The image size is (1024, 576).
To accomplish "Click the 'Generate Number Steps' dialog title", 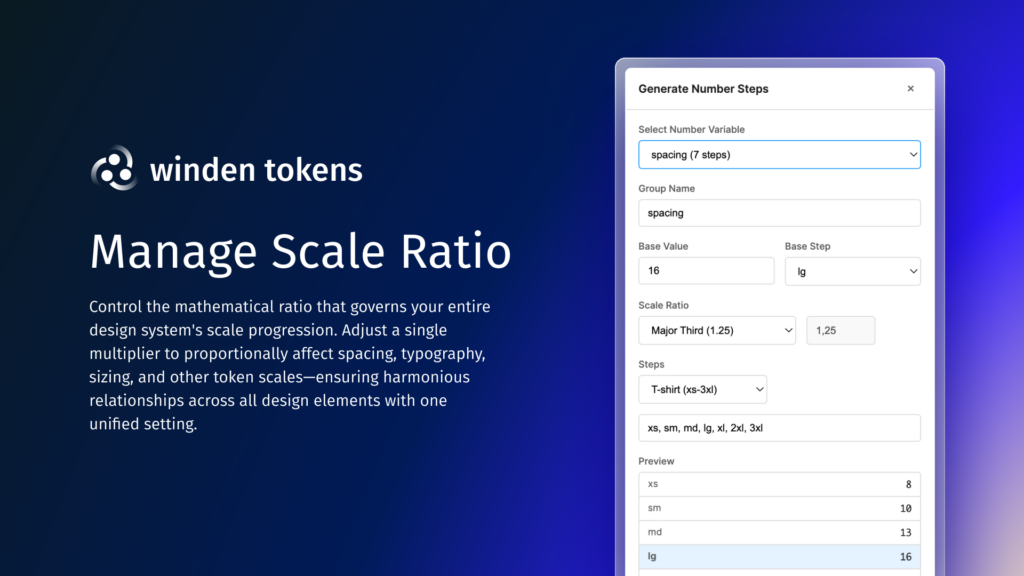I will [703, 89].
